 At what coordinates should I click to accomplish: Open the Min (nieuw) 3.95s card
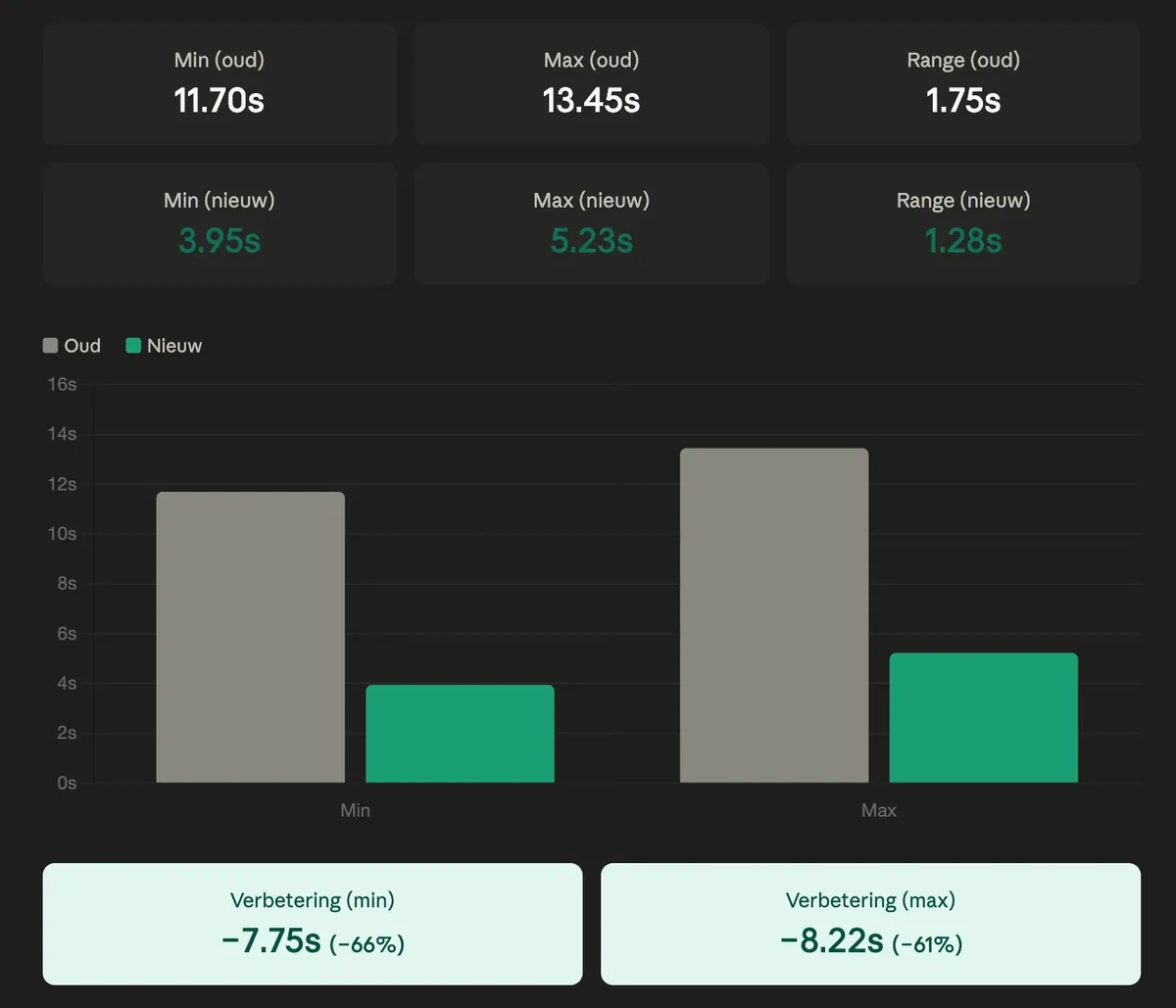[220, 224]
